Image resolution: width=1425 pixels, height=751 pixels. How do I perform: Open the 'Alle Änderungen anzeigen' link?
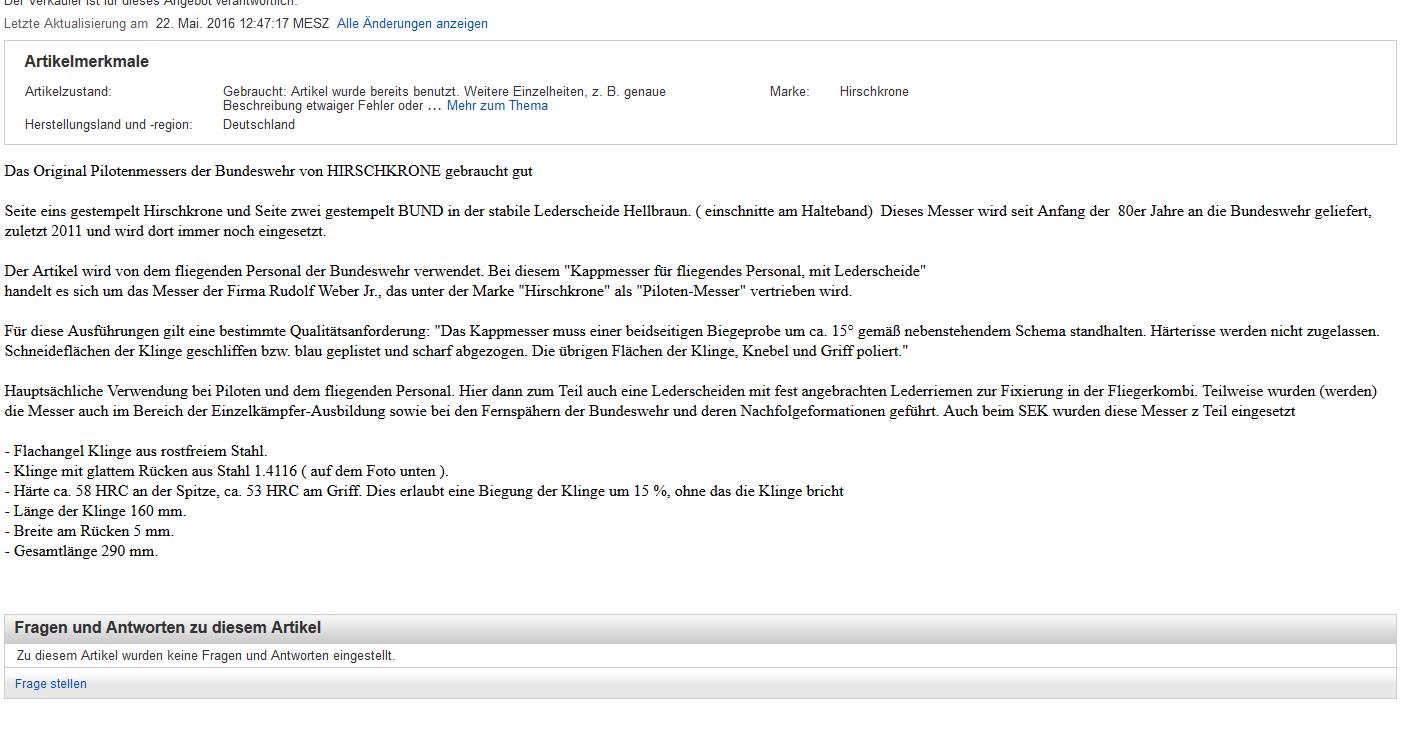412,23
